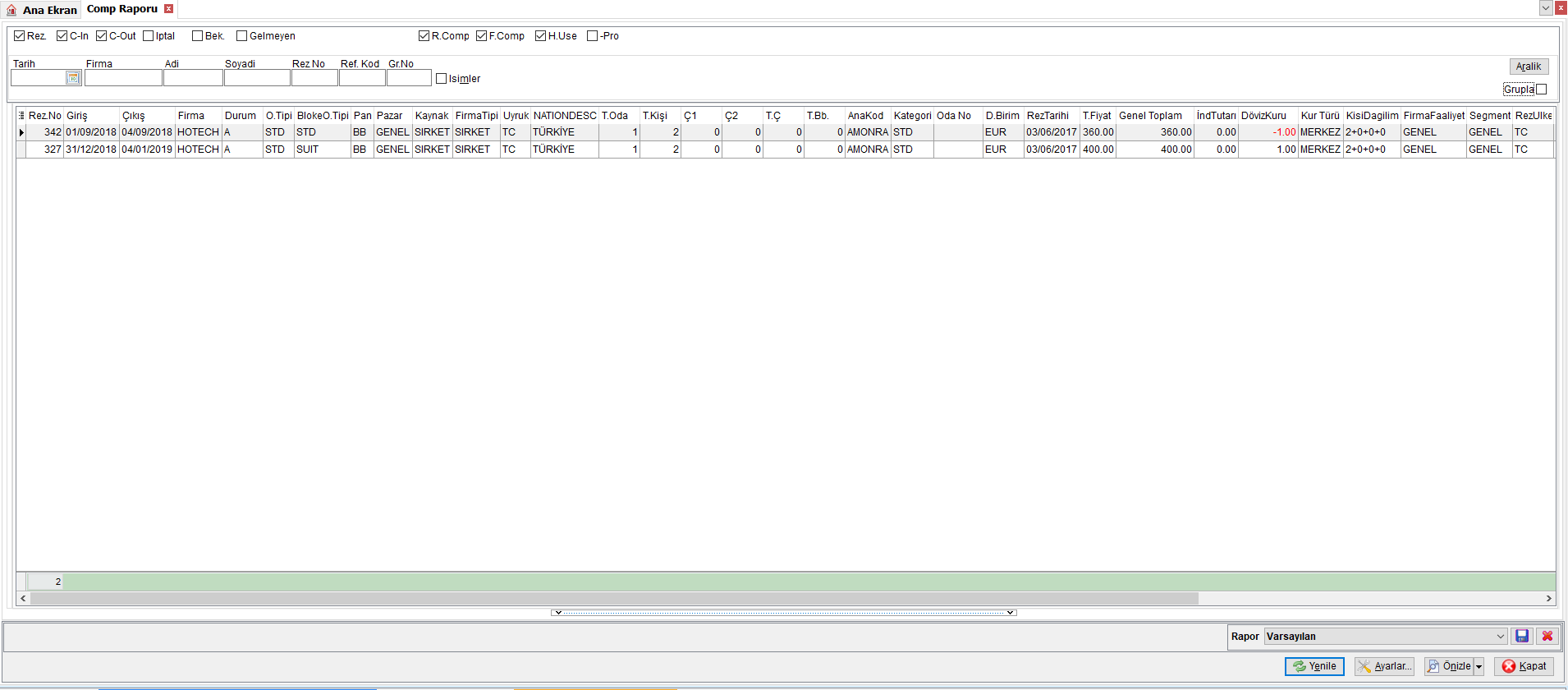Screen dimensions: 1568x690
Task: Sort by the Giriş column header
Action: 91,116
